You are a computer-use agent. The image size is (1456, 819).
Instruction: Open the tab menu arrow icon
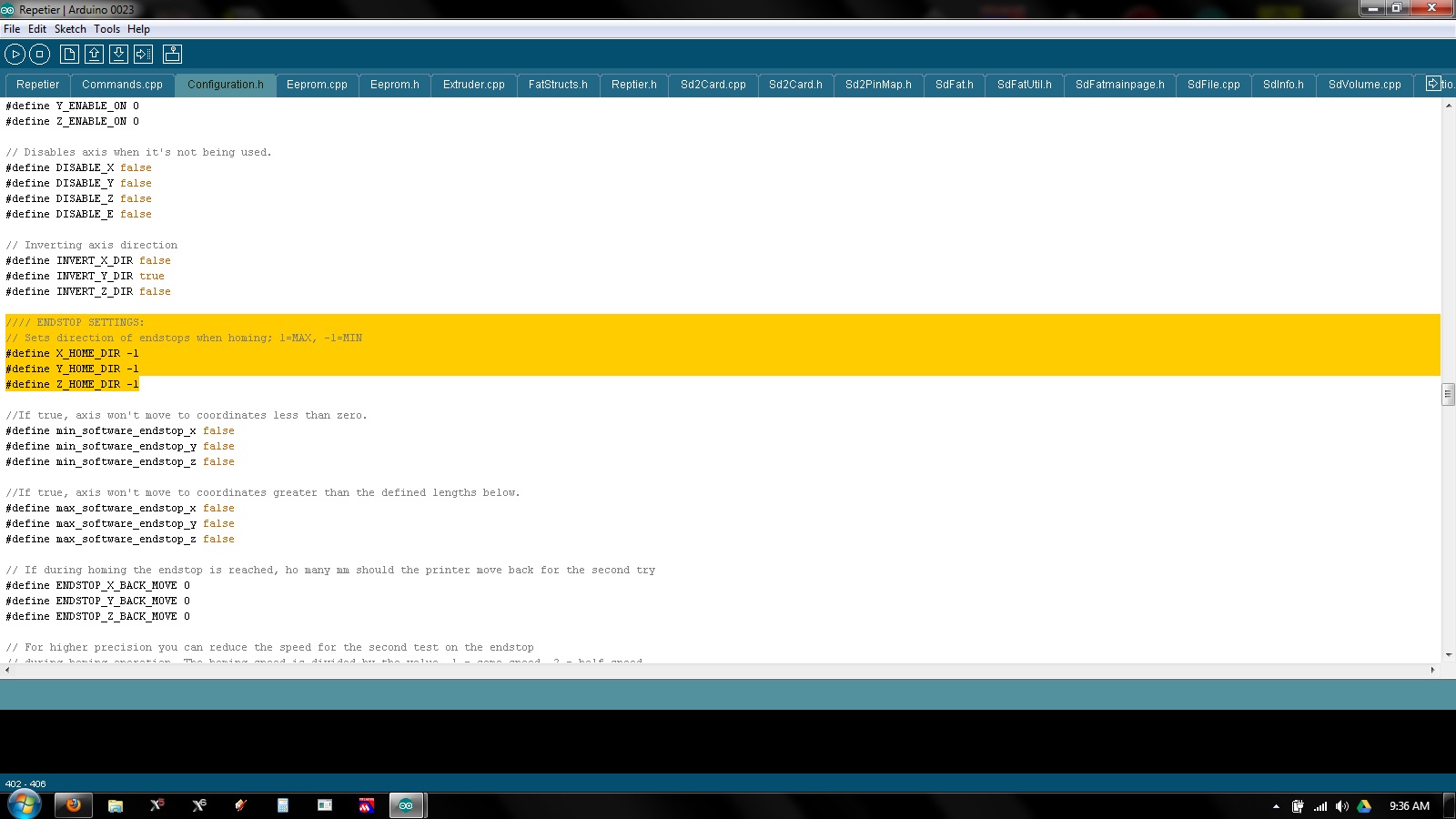1433,84
